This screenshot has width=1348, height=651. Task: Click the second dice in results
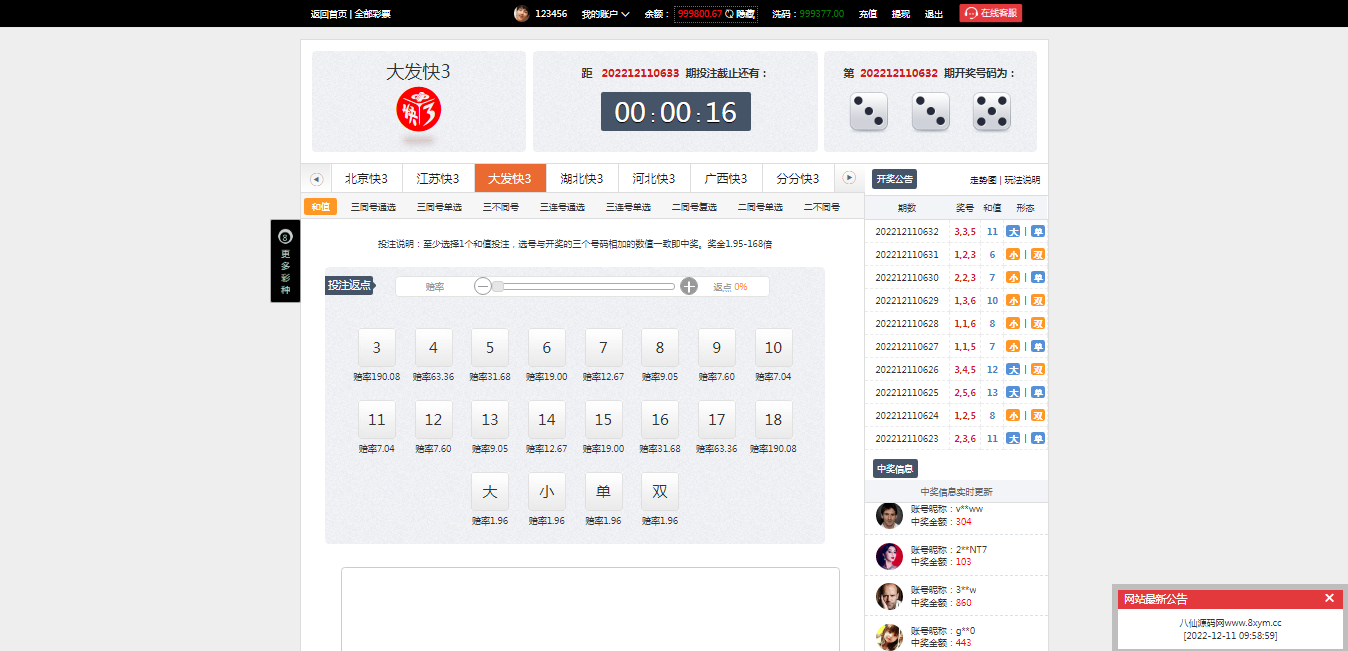click(930, 111)
